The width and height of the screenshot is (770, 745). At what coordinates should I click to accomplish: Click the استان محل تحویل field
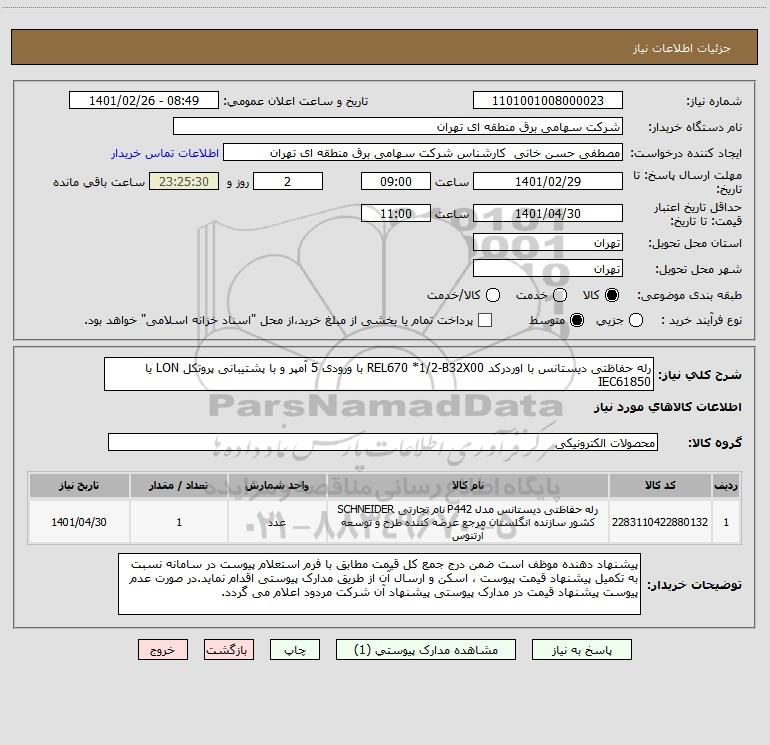click(x=548, y=243)
